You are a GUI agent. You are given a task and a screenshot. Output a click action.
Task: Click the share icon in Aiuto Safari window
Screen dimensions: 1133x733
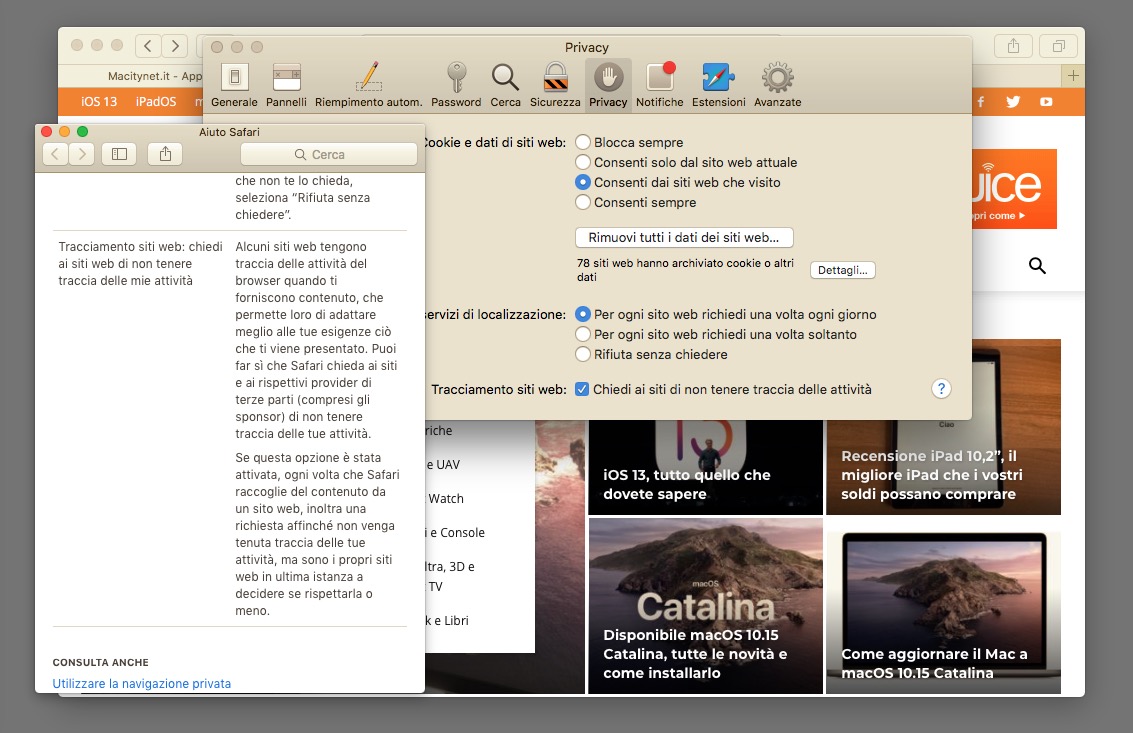point(165,154)
